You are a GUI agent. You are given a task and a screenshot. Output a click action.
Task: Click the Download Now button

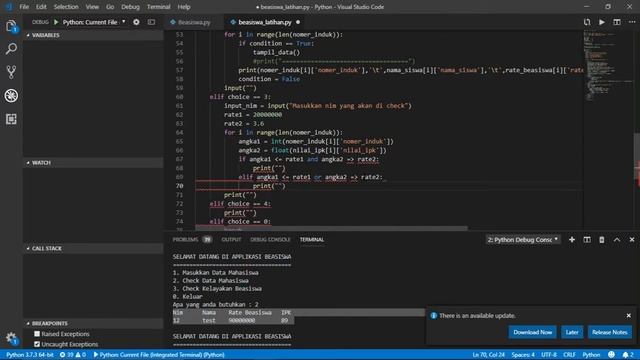532,332
